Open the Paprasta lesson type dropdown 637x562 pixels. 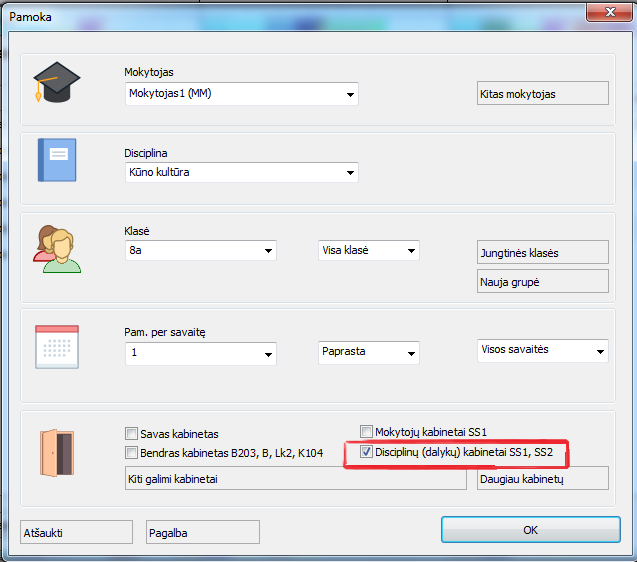tap(410, 353)
